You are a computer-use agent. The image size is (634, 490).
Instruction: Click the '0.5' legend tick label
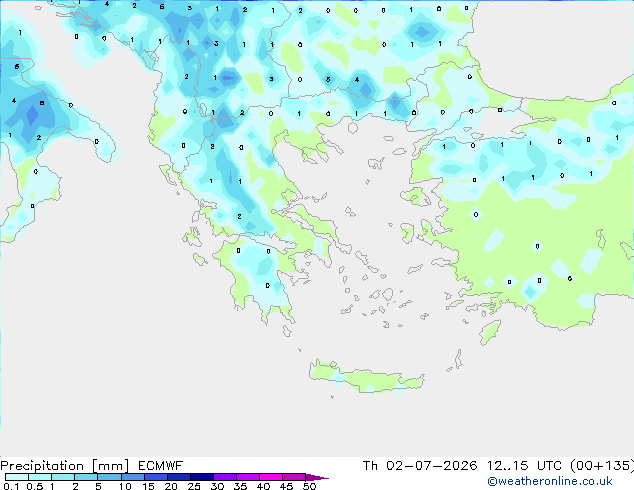coord(35,486)
